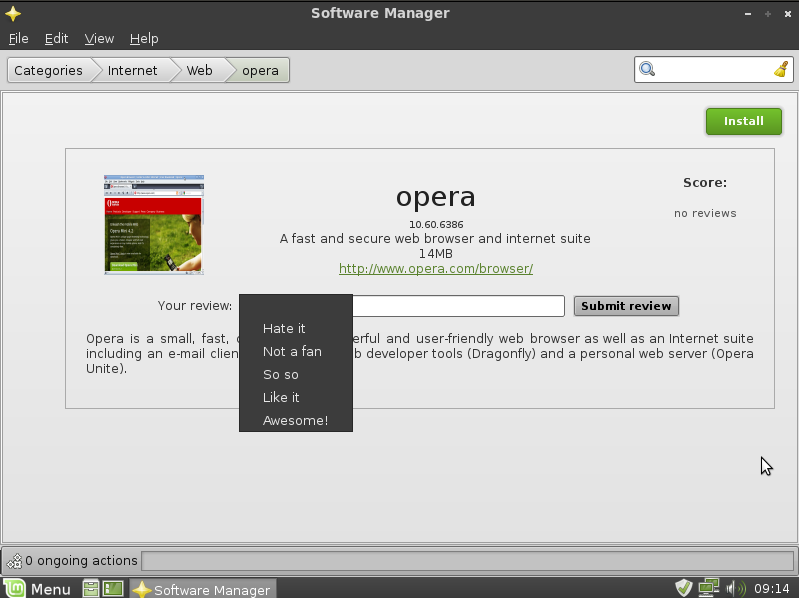The width and height of the screenshot is (799, 598).
Task: Choose the 'Hate it' rating
Action: 296,329
